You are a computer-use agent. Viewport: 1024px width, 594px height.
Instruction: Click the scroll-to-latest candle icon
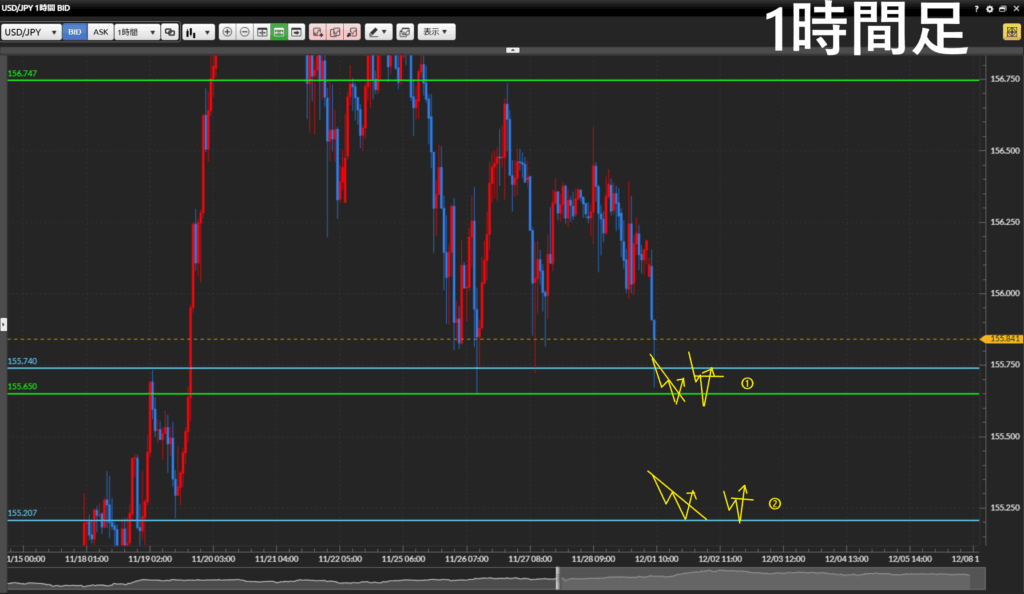(x=297, y=32)
